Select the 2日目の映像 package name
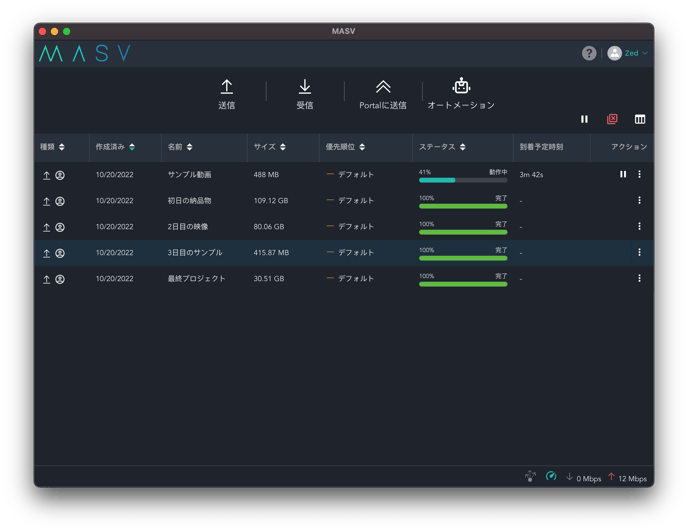The image size is (688, 532). (188, 226)
